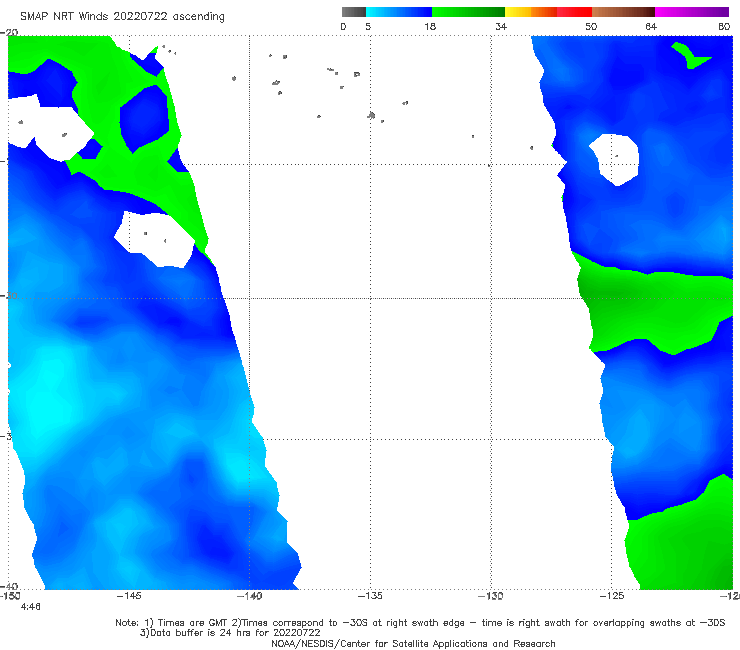This screenshot has height=650, width=740.
Task: Click the longitude label '-135'
Action: coord(370,596)
